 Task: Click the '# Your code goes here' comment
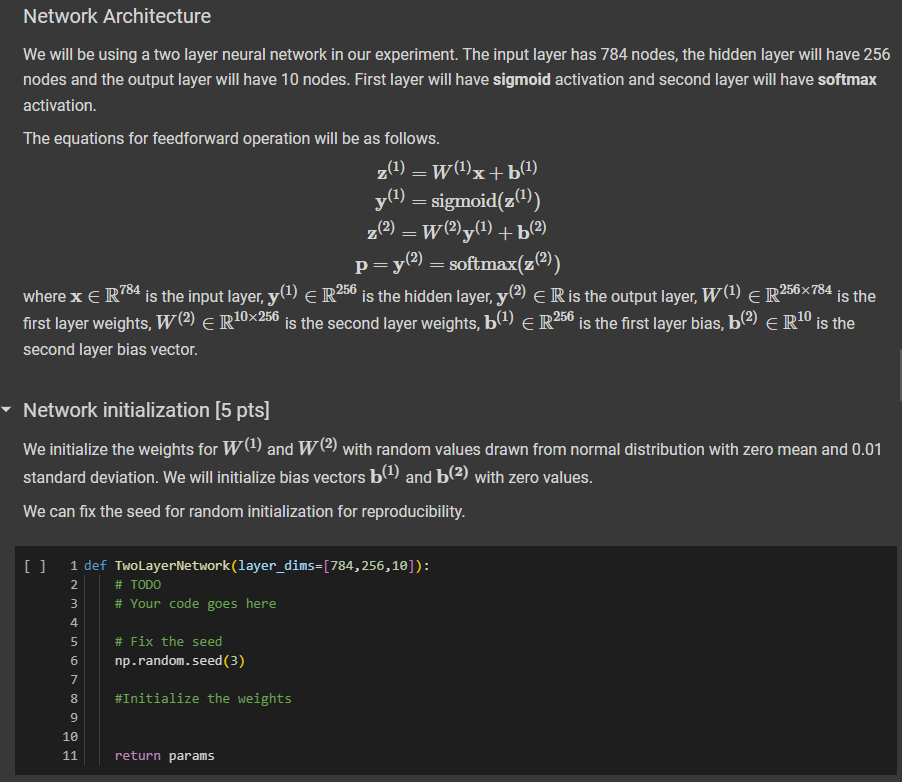pos(196,604)
